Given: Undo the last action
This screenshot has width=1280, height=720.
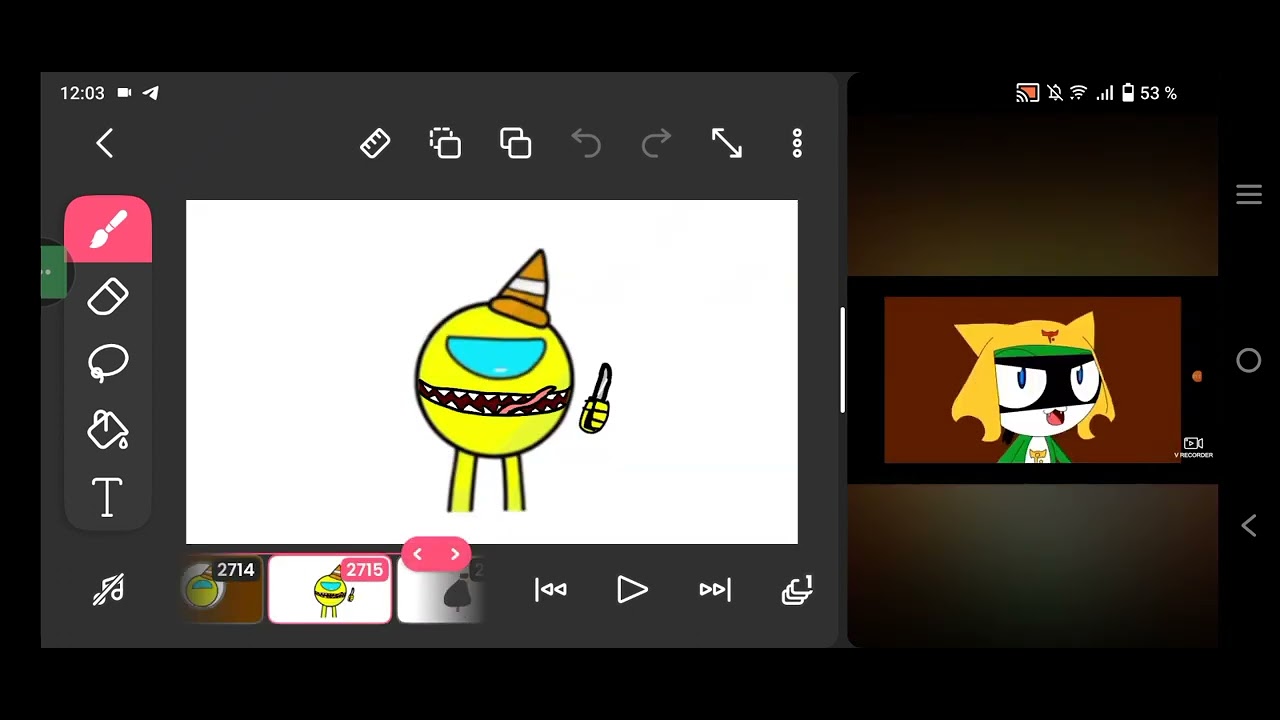Looking at the screenshot, I should click(x=586, y=144).
